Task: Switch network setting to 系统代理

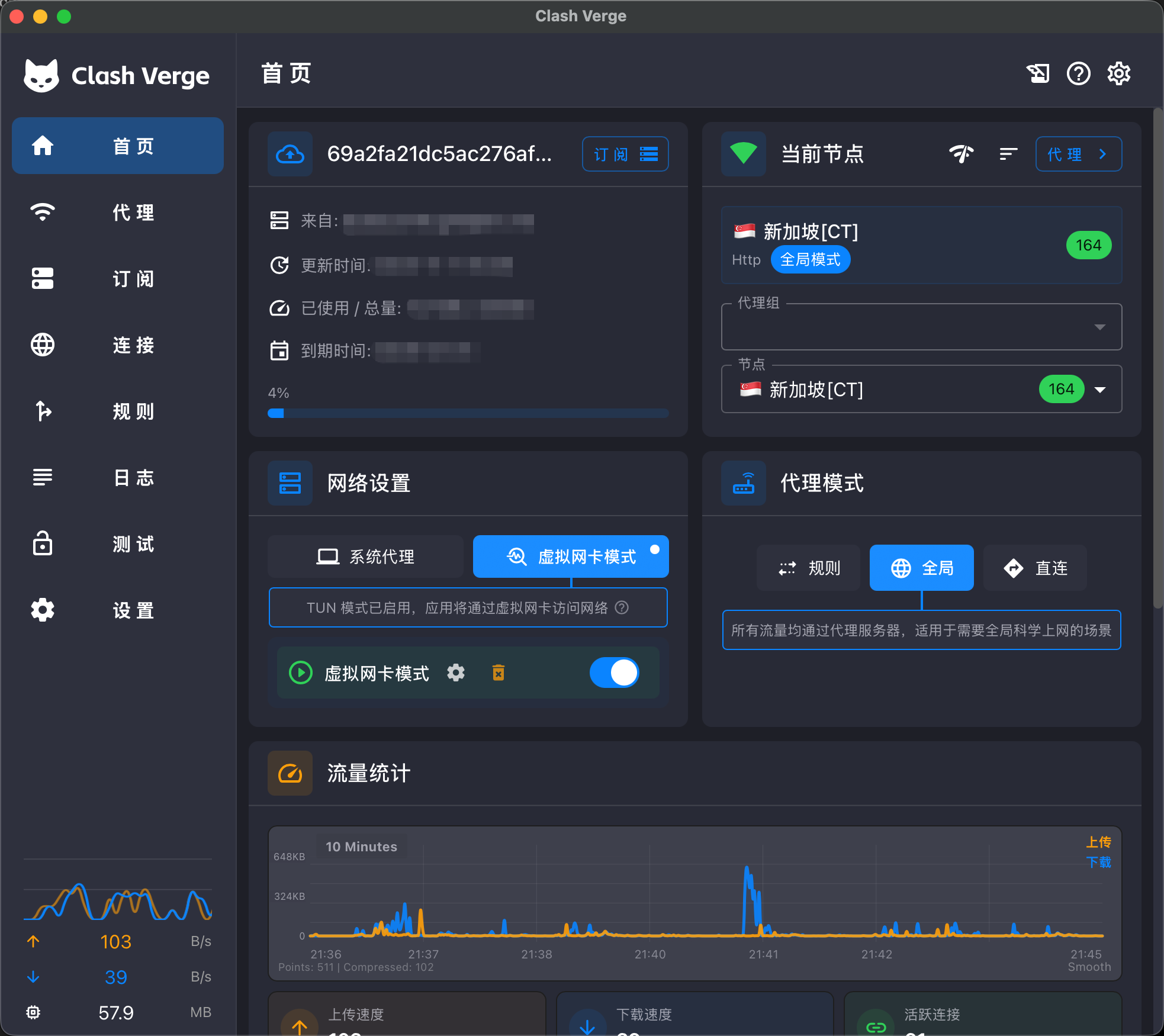Action: point(365,556)
